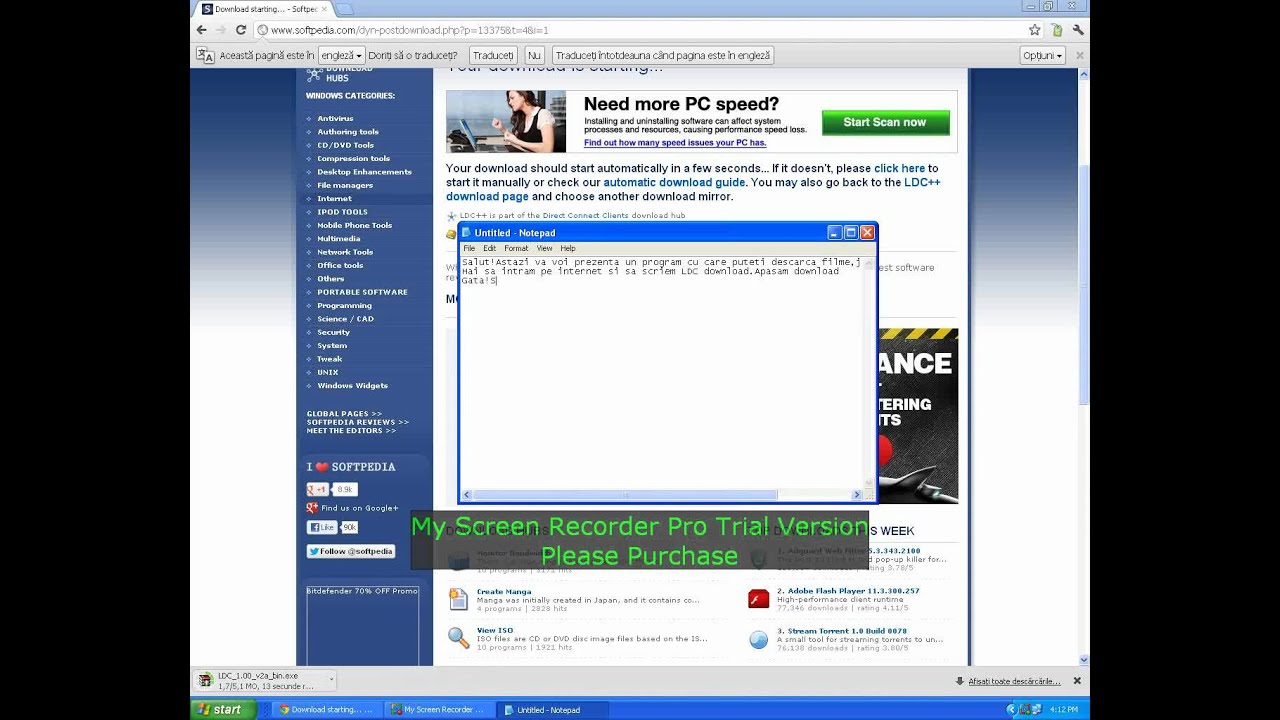Bookmark this page with the star icon

[1035, 30]
